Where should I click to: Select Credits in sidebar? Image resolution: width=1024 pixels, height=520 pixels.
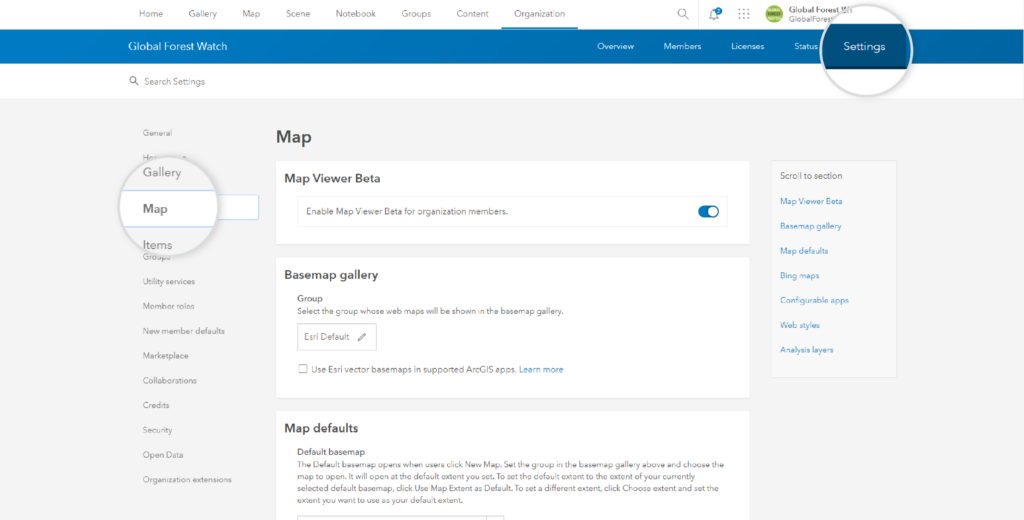tap(156, 405)
